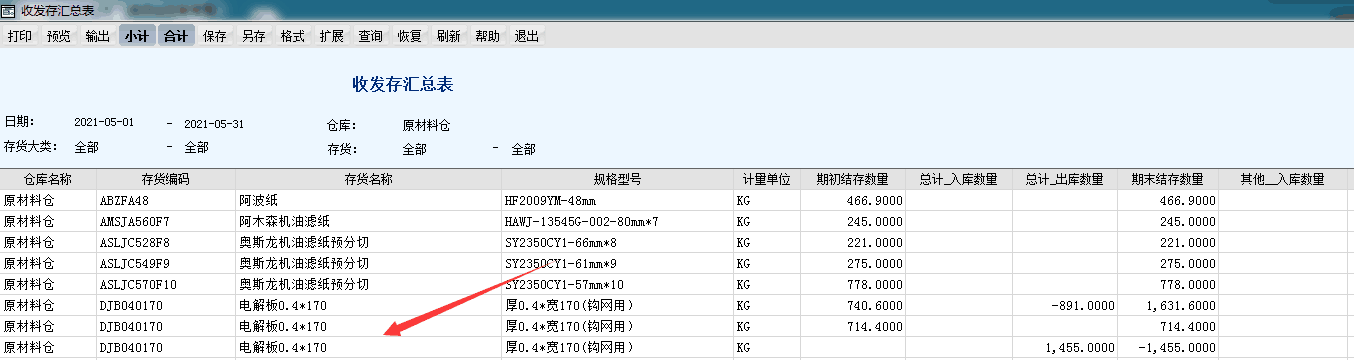Viewport: 1354px width, 360px height.
Task: Click the 阿木森机油滤纸 name cell
Action: [368, 222]
